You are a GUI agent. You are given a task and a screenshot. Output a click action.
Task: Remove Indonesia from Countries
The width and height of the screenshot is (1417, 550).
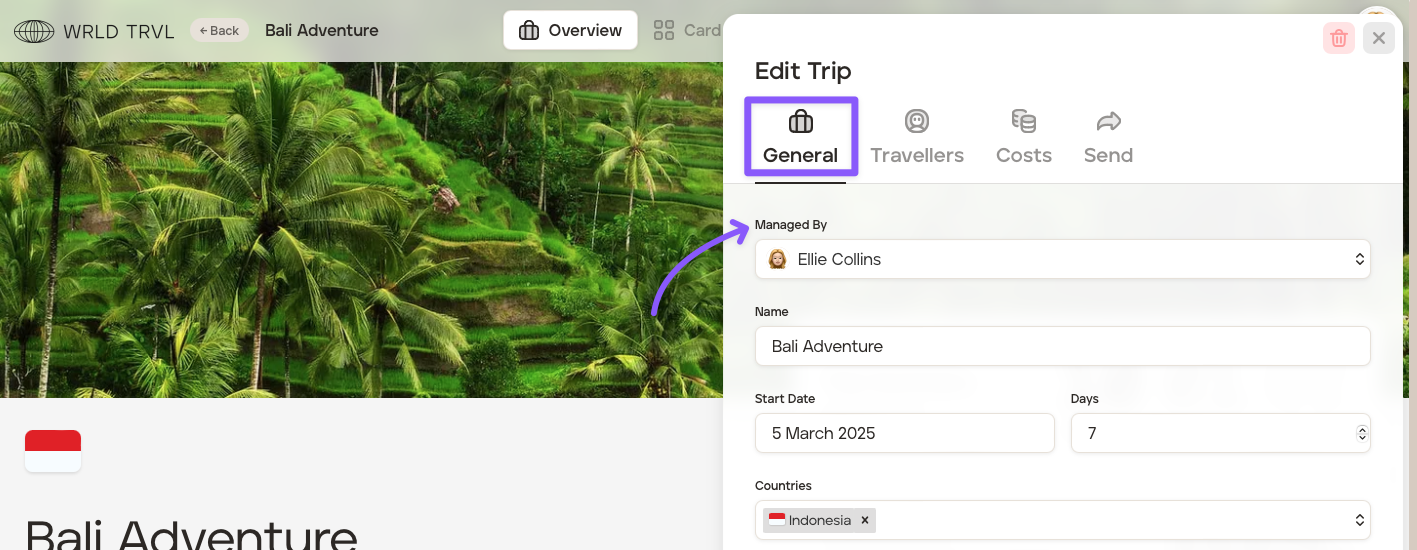(x=865, y=520)
